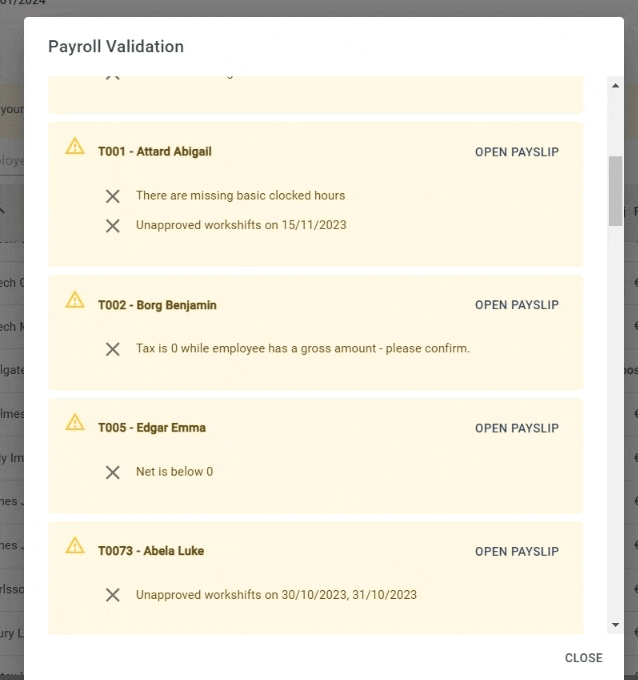Click warning icon for T005 Edgar Emma
This screenshot has height=680, width=638.
(x=75, y=422)
